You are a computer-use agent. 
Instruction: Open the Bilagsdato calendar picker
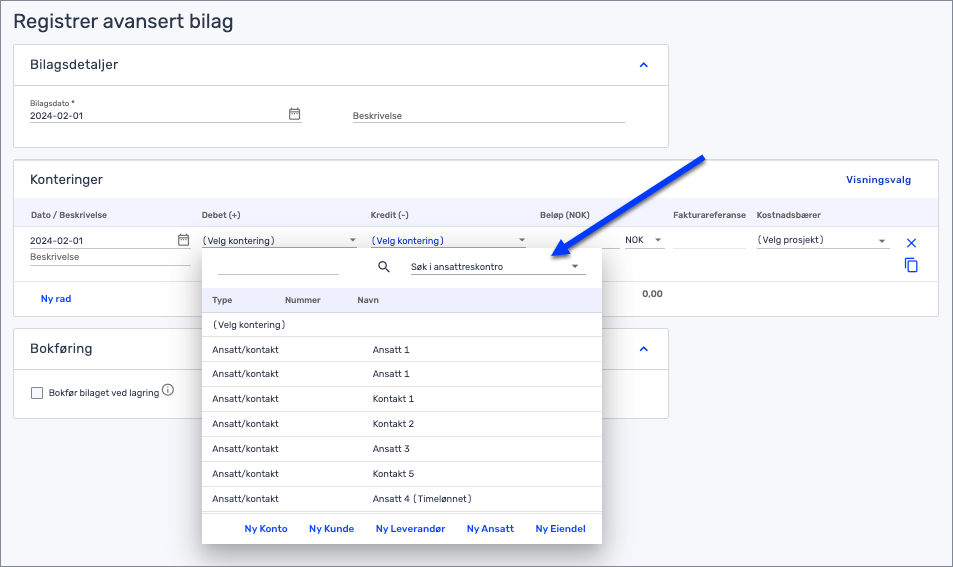click(x=294, y=114)
